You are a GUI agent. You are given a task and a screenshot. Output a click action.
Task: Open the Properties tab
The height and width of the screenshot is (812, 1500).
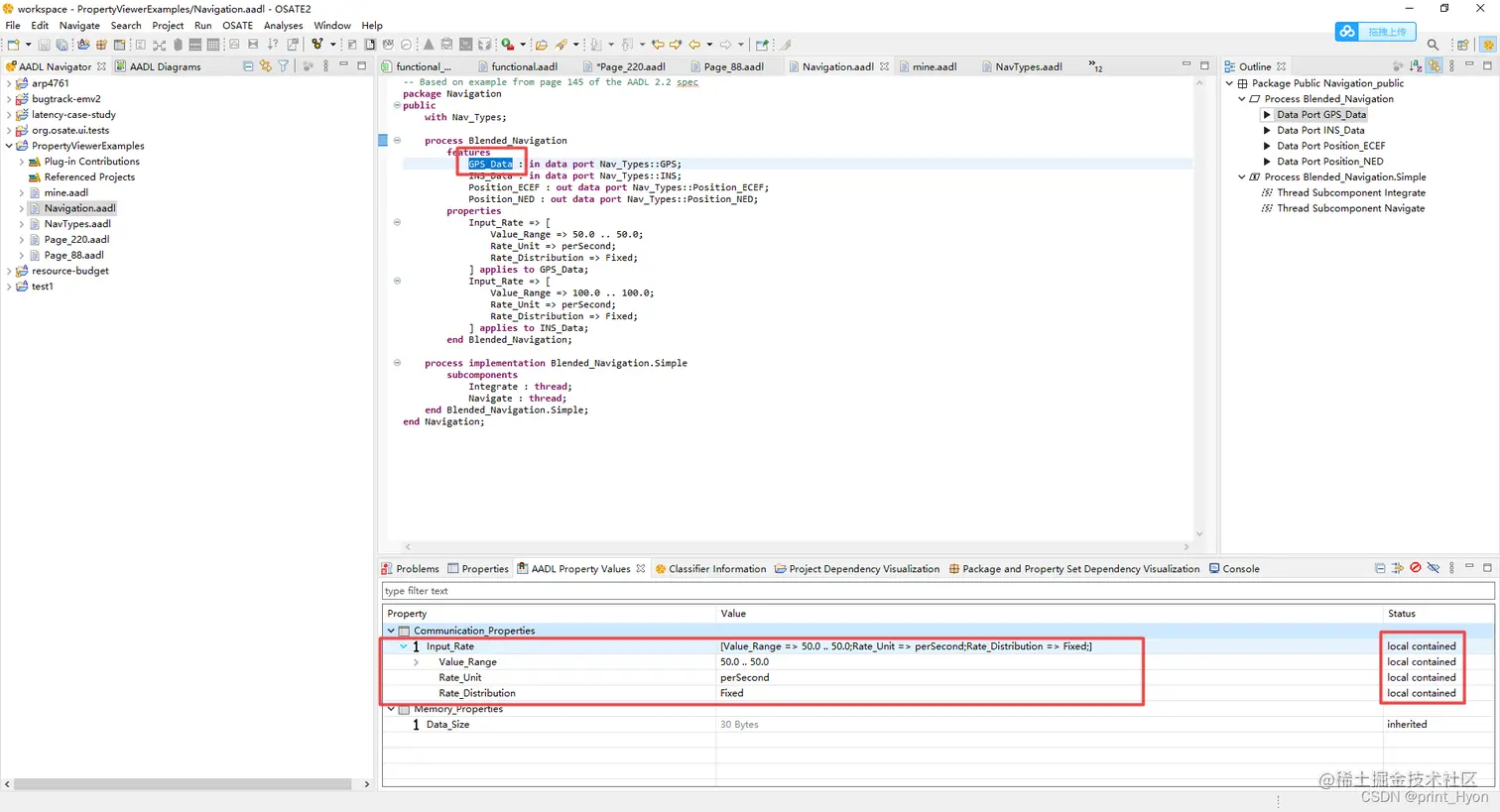(x=477, y=569)
